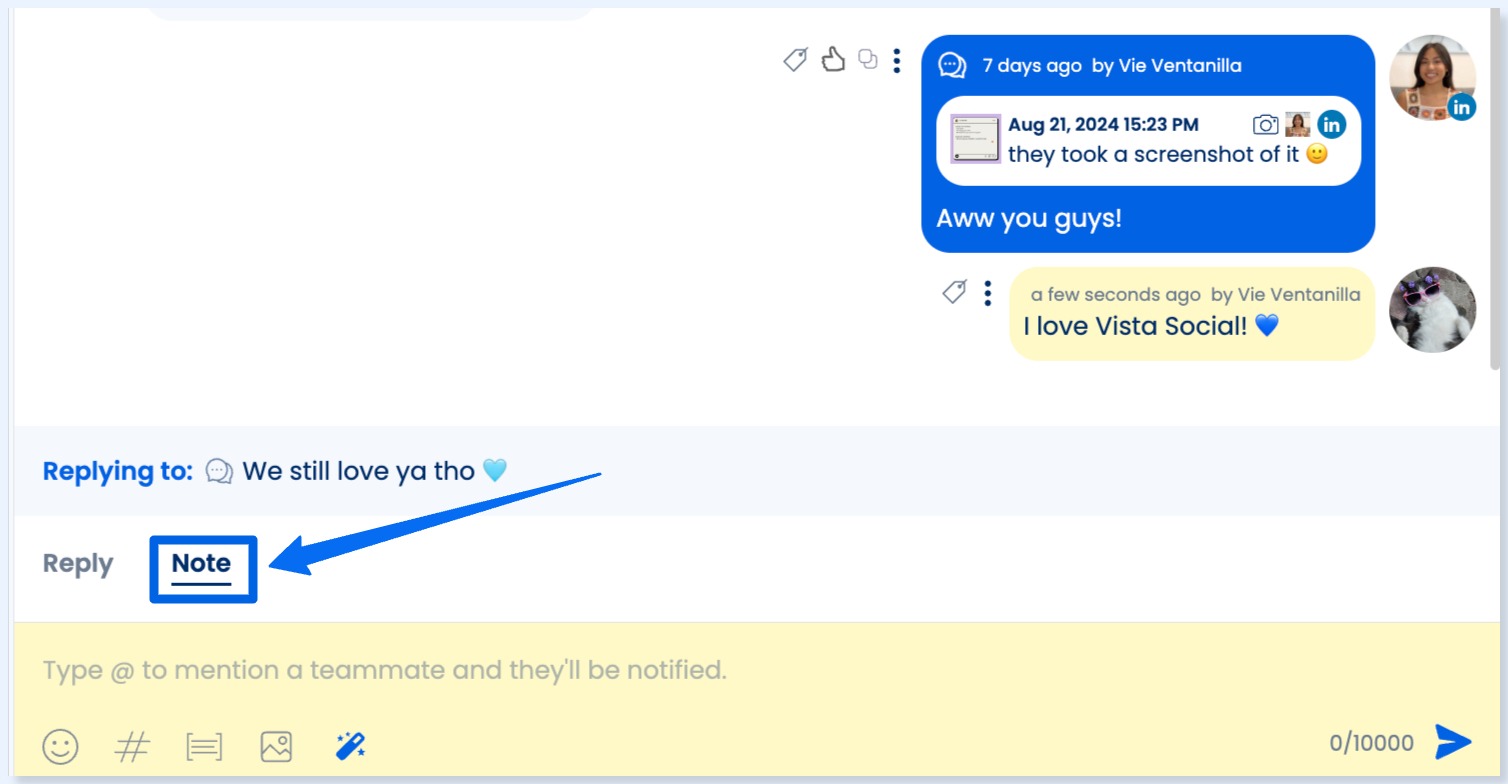Open the tag icon beside the yellow comment
1508x784 pixels.
tap(953, 291)
